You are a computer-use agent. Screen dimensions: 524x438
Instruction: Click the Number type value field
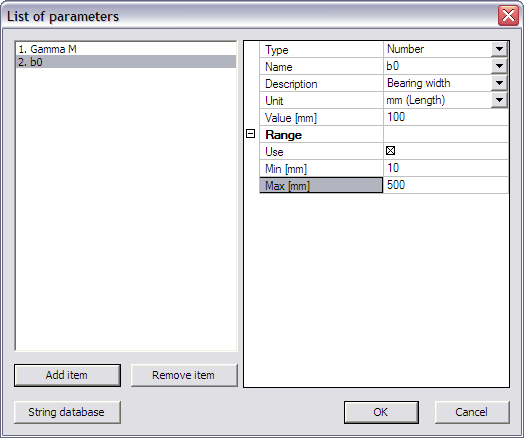pos(438,49)
